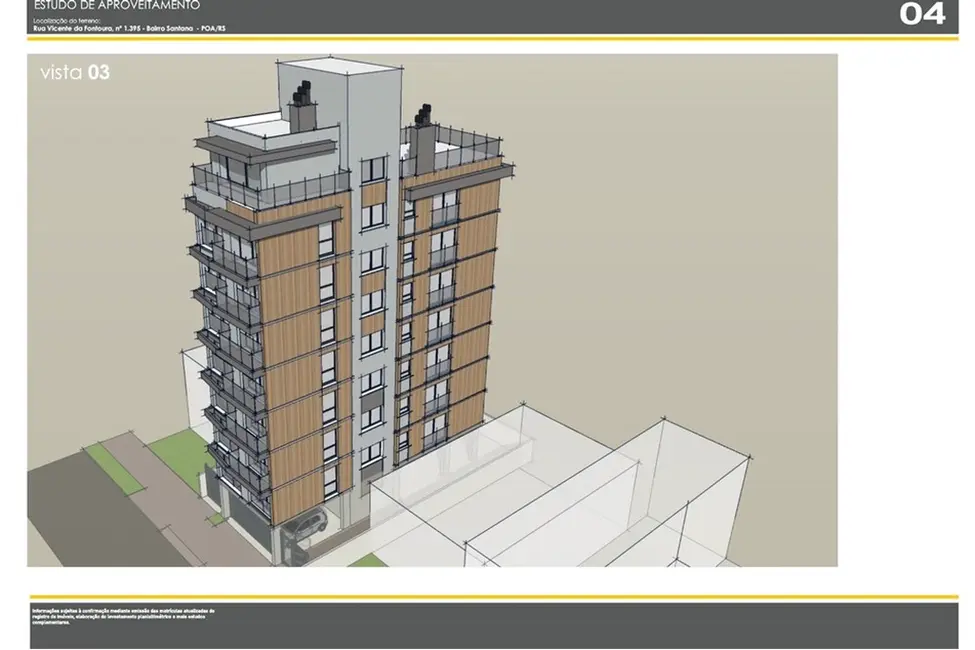The width and height of the screenshot is (975, 650).
Task: Select the 'vista 03' view label
Action: (x=75, y=72)
